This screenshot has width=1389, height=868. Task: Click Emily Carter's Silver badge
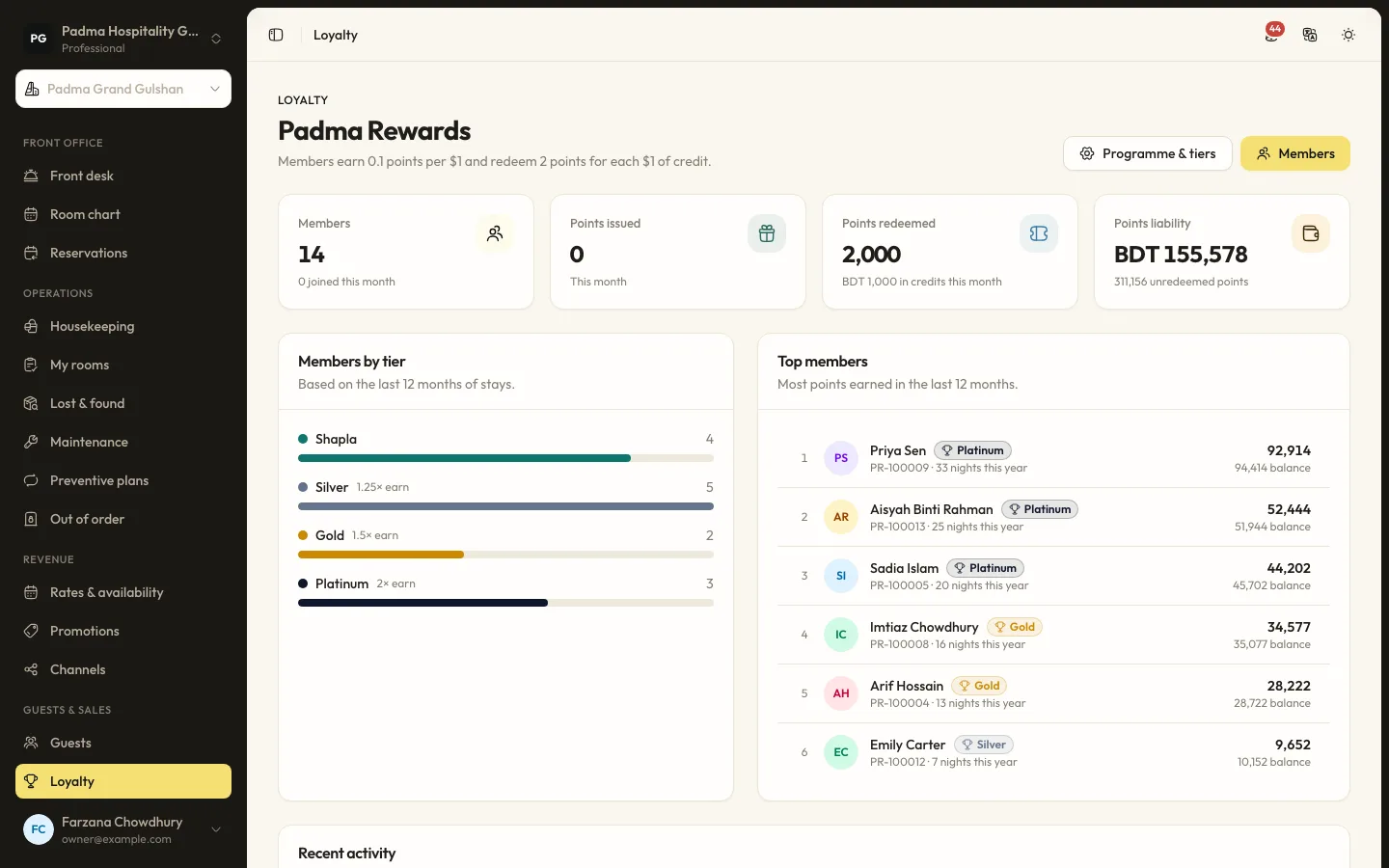[984, 745]
